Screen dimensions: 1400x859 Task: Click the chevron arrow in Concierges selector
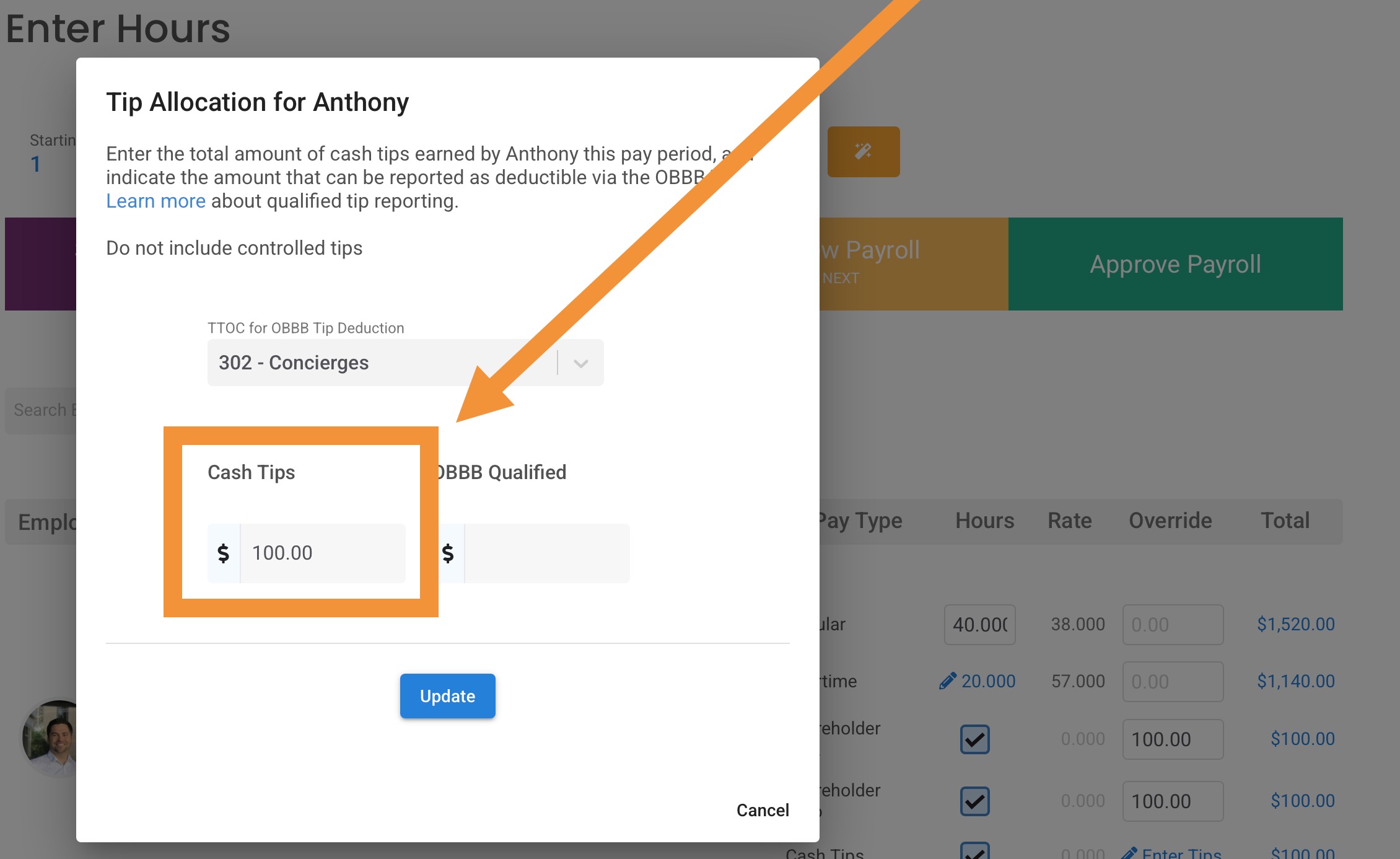click(580, 363)
